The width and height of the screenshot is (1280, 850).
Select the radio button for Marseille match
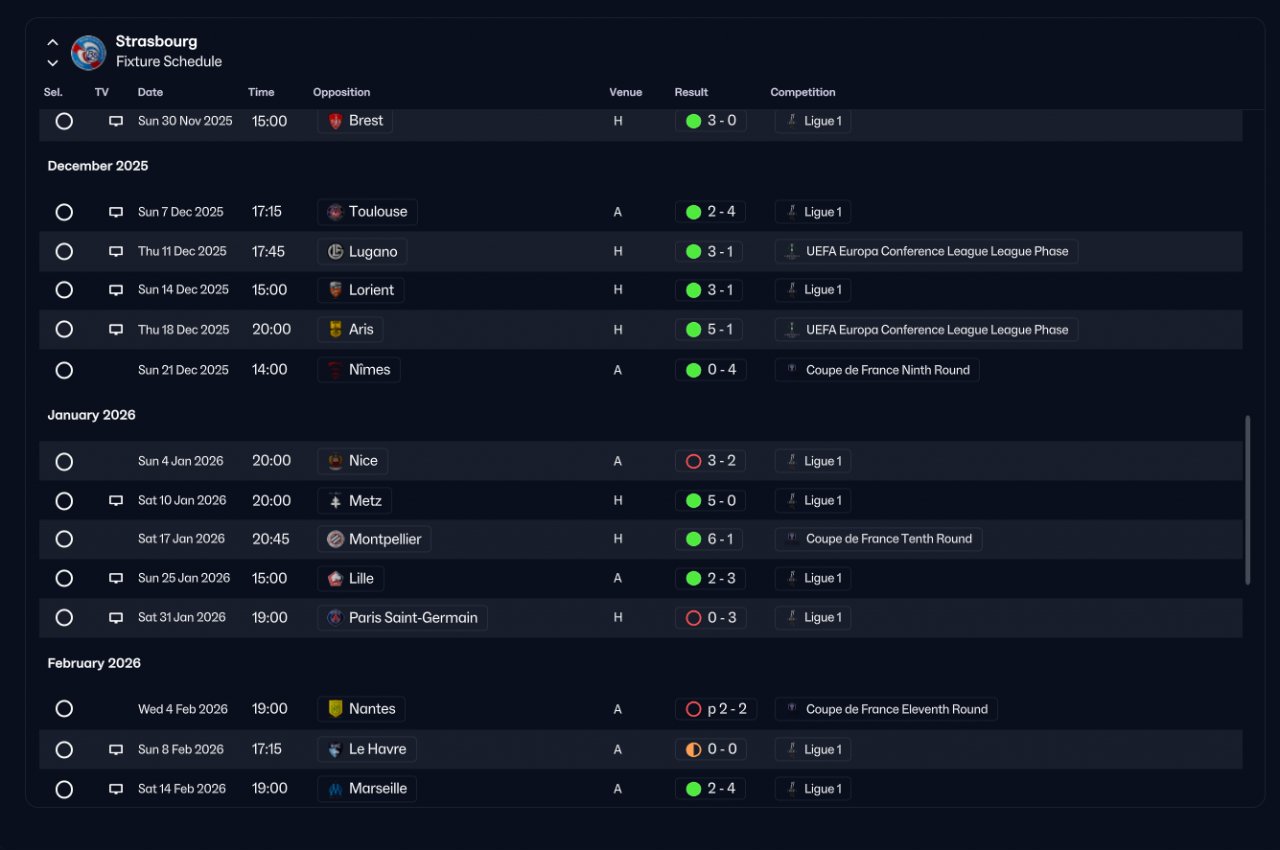click(x=64, y=789)
